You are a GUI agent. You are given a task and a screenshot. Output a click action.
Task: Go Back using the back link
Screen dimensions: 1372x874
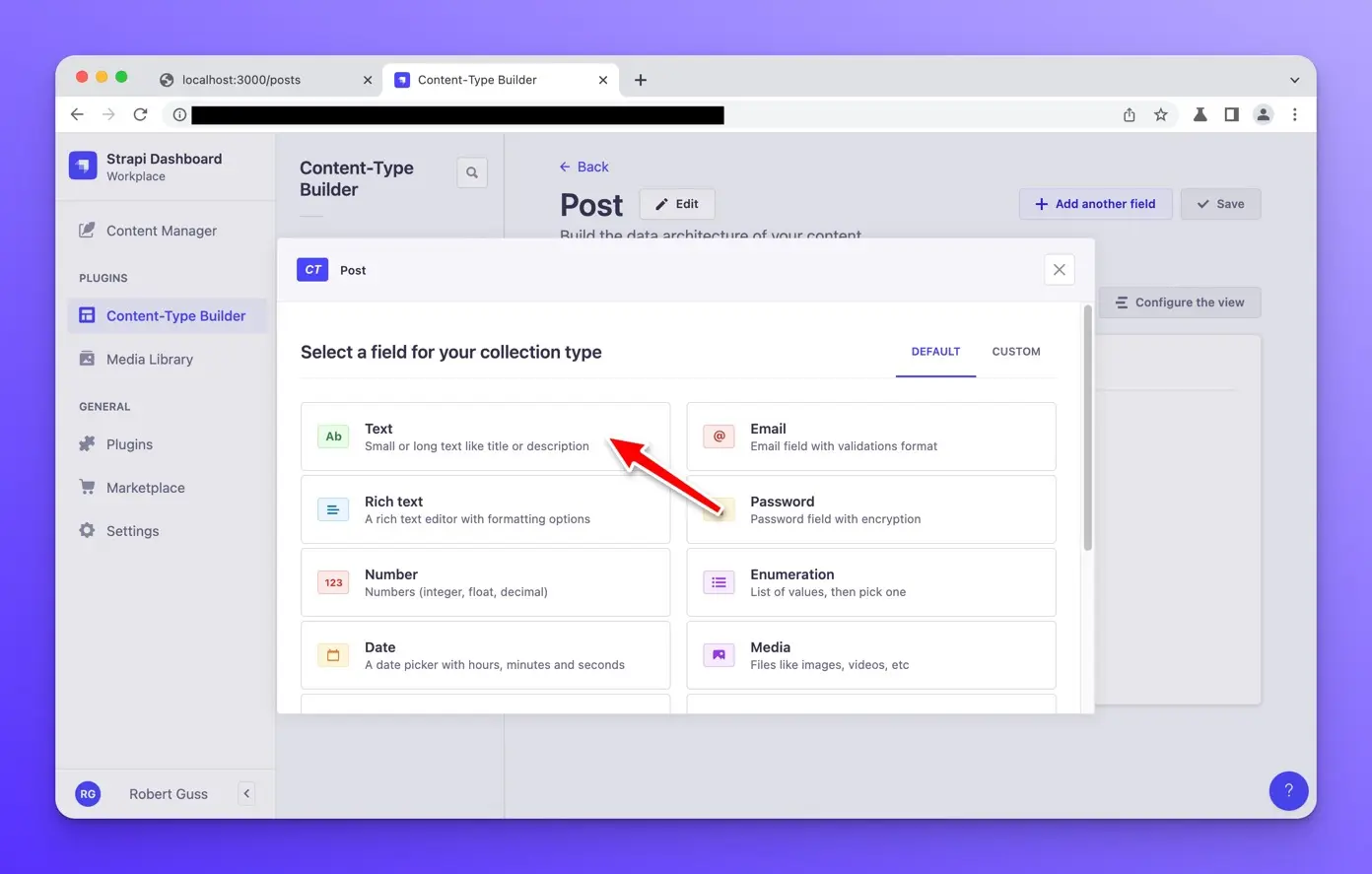pyautogui.click(x=584, y=167)
